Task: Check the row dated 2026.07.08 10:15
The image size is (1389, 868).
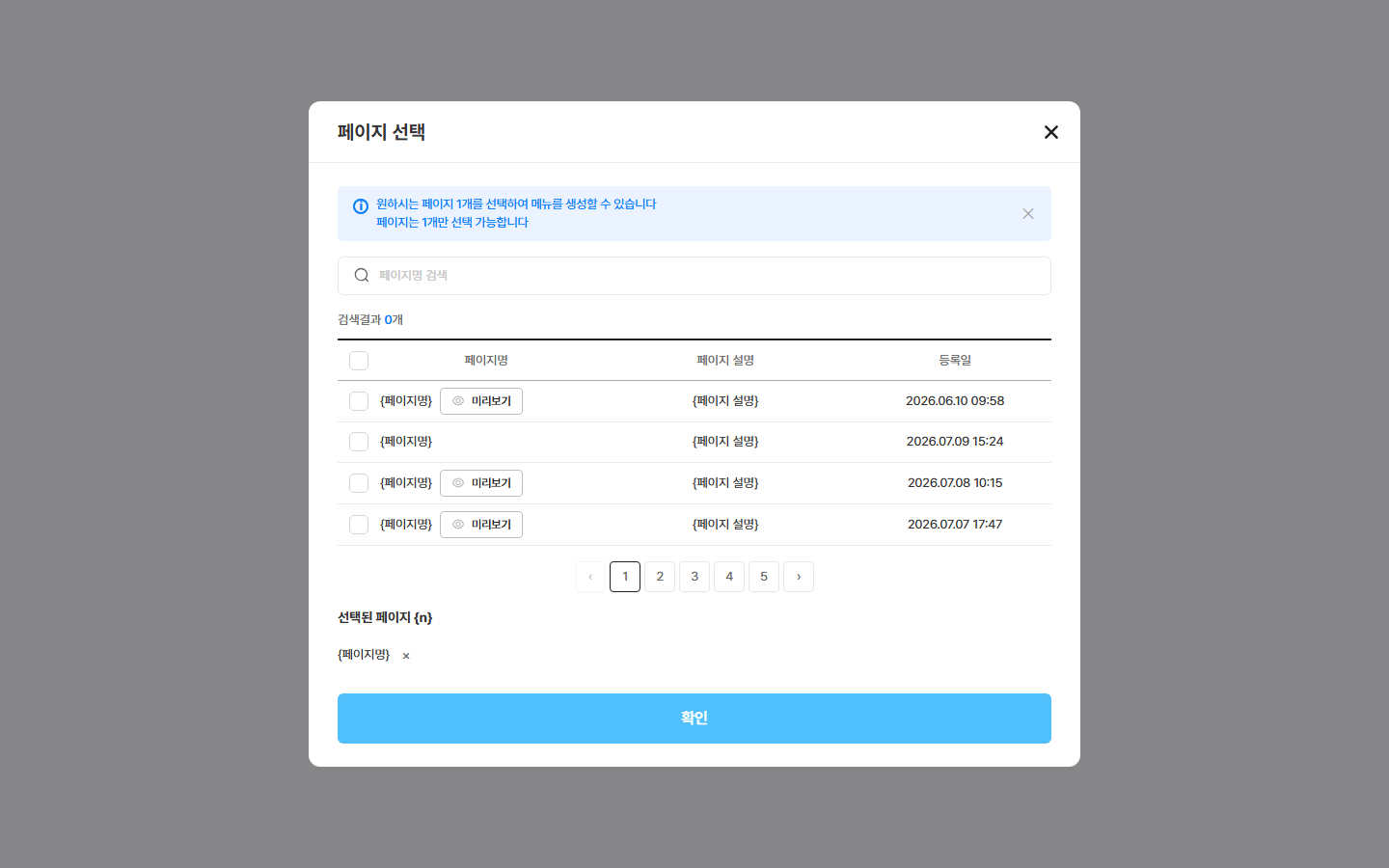Action: tap(359, 483)
